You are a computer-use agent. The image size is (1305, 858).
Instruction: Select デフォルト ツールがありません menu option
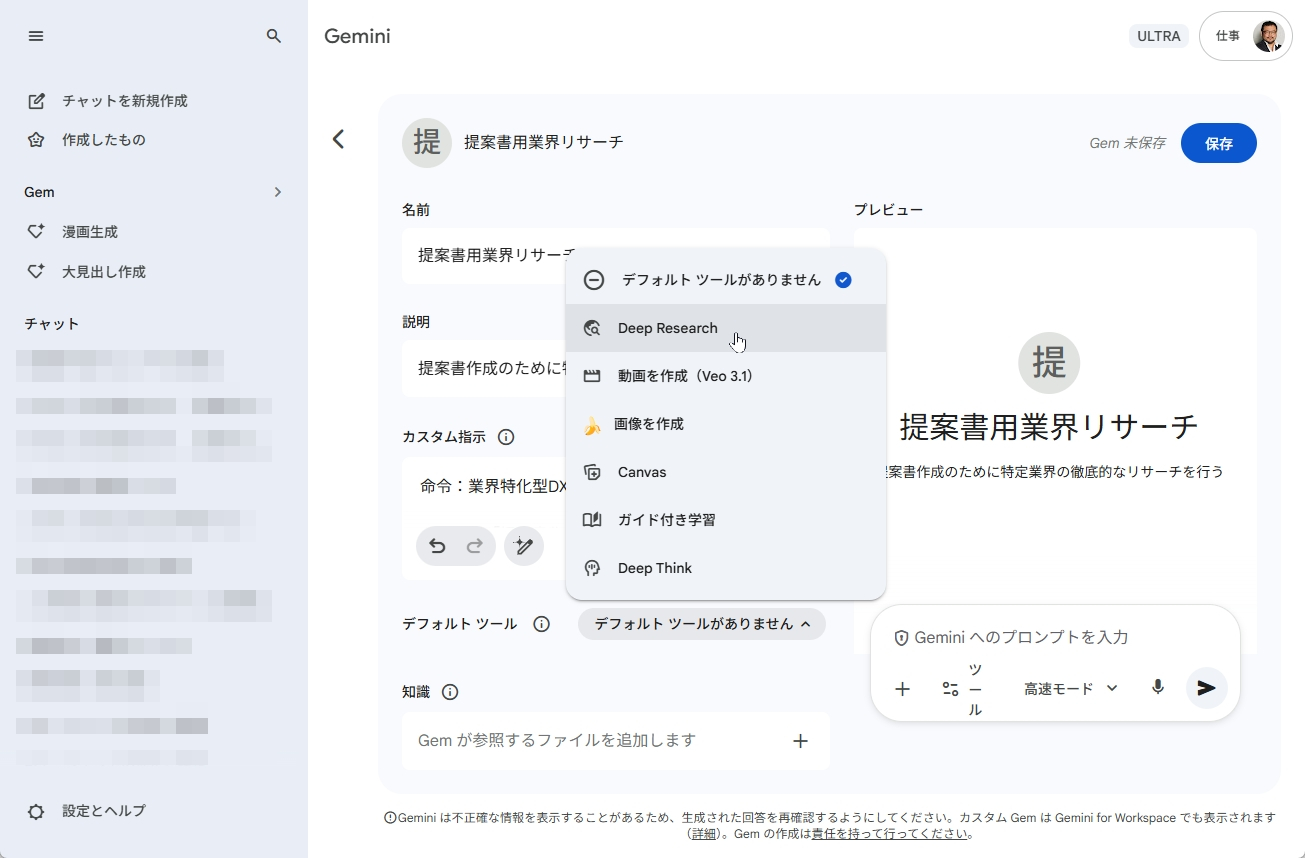click(726, 280)
